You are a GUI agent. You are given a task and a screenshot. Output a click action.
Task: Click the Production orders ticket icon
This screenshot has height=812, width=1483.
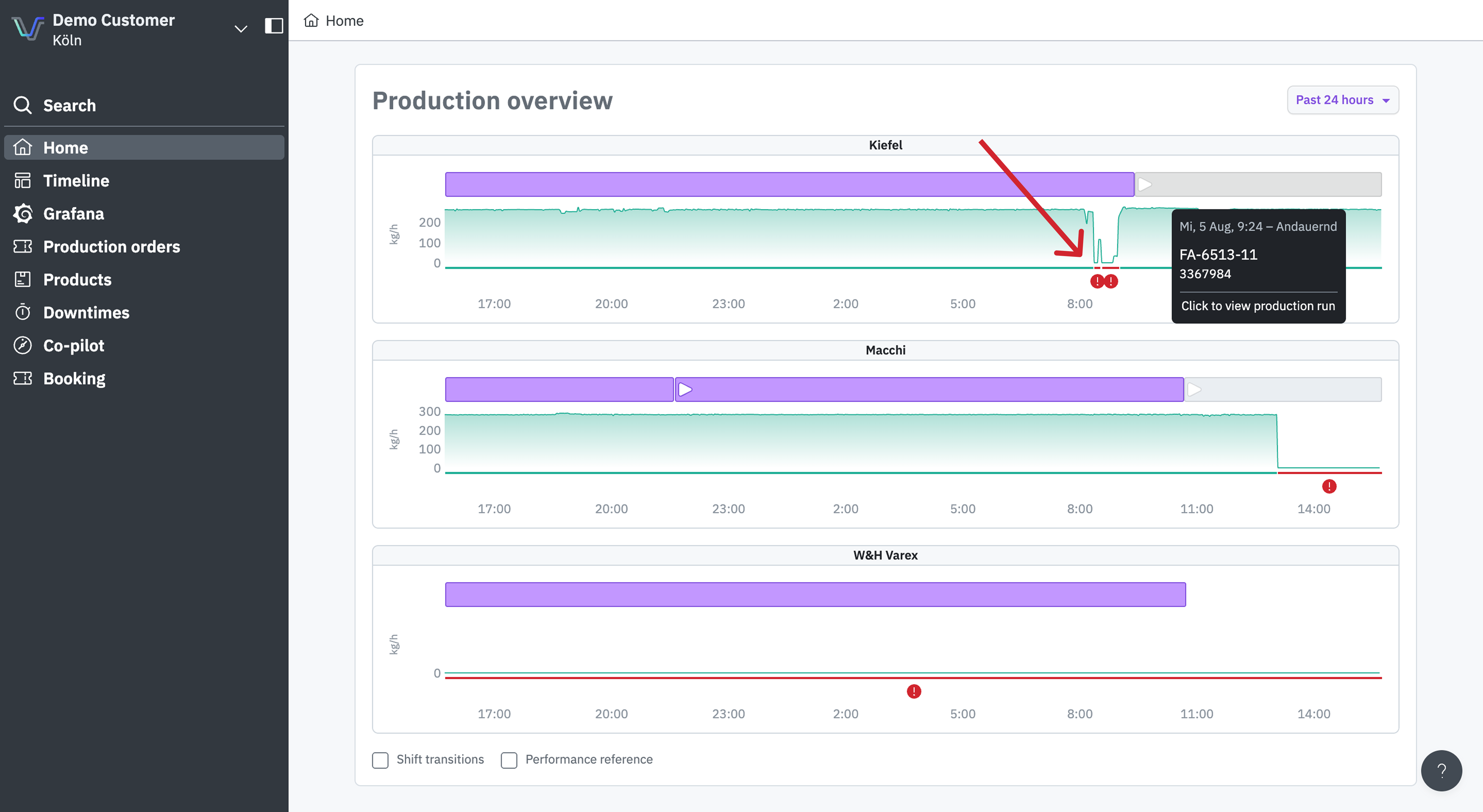[22, 247]
